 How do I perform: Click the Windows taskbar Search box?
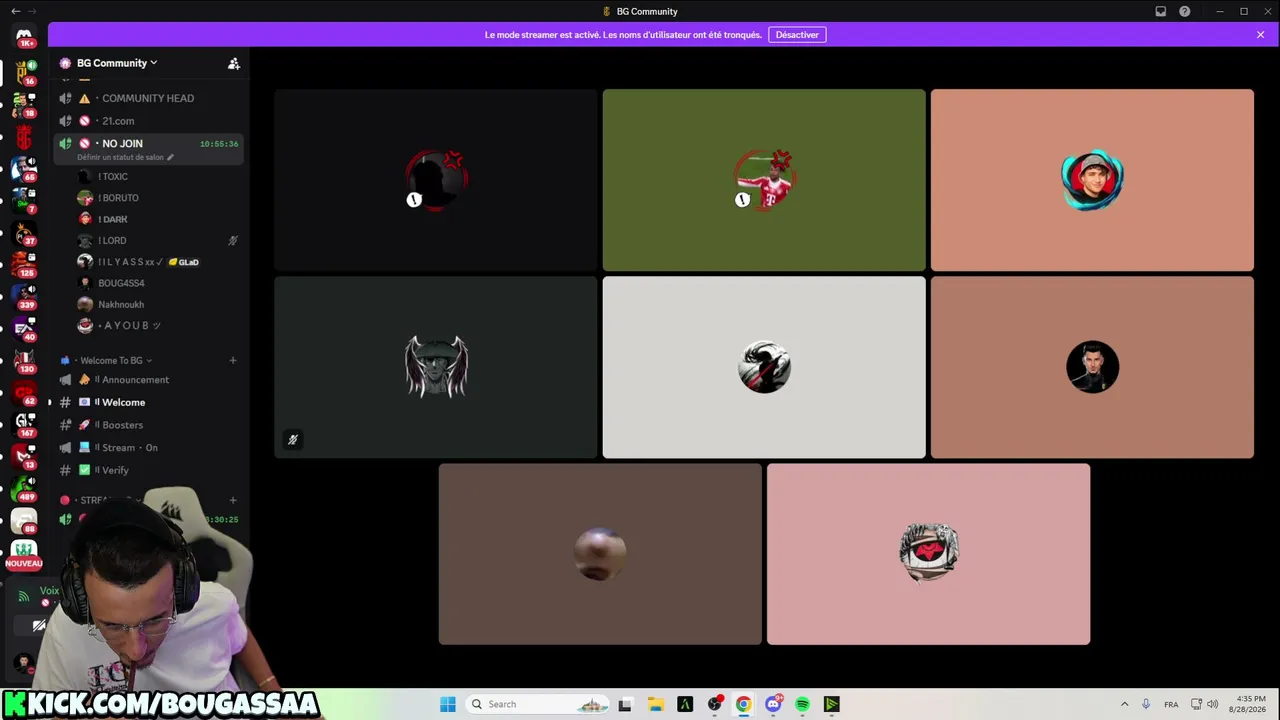pos(538,704)
